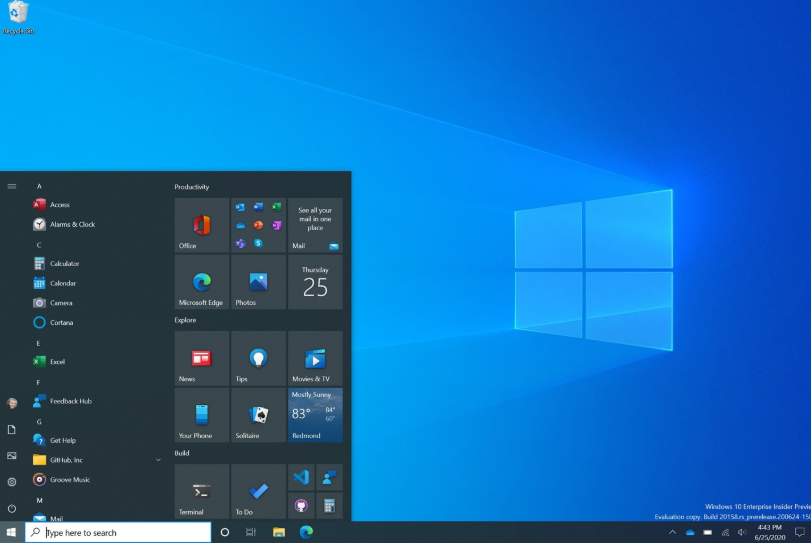Click OneDrive cloud tray icon
Image resolution: width=811 pixels, height=543 pixels.
690,532
